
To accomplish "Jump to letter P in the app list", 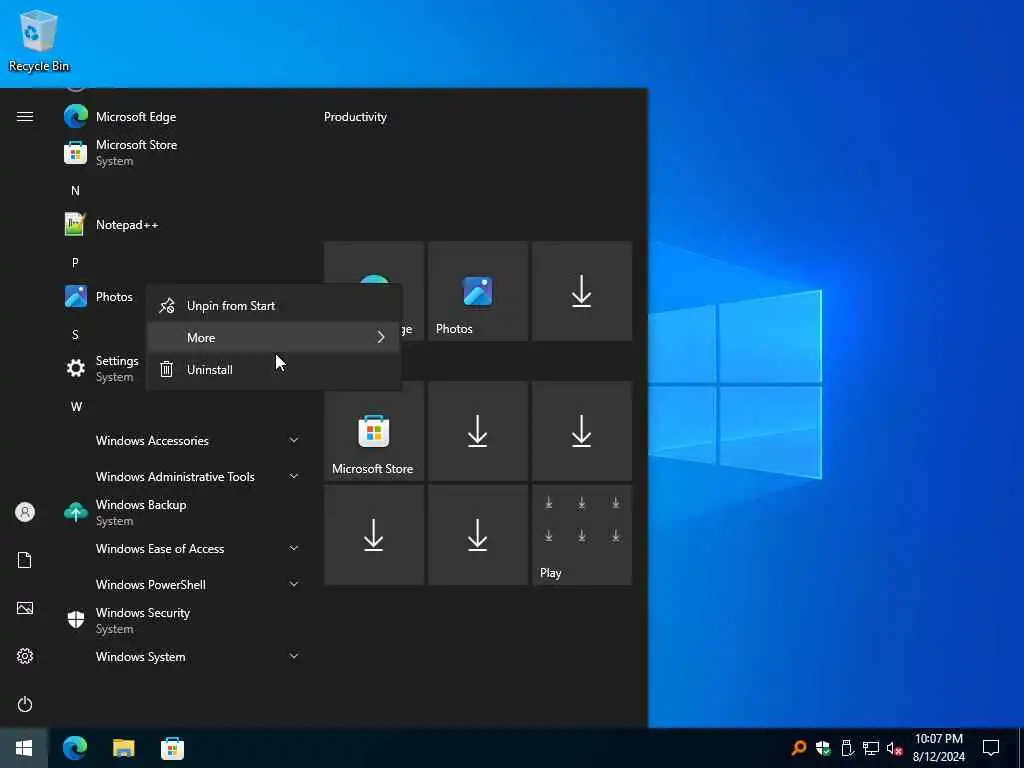I will tap(75, 263).
